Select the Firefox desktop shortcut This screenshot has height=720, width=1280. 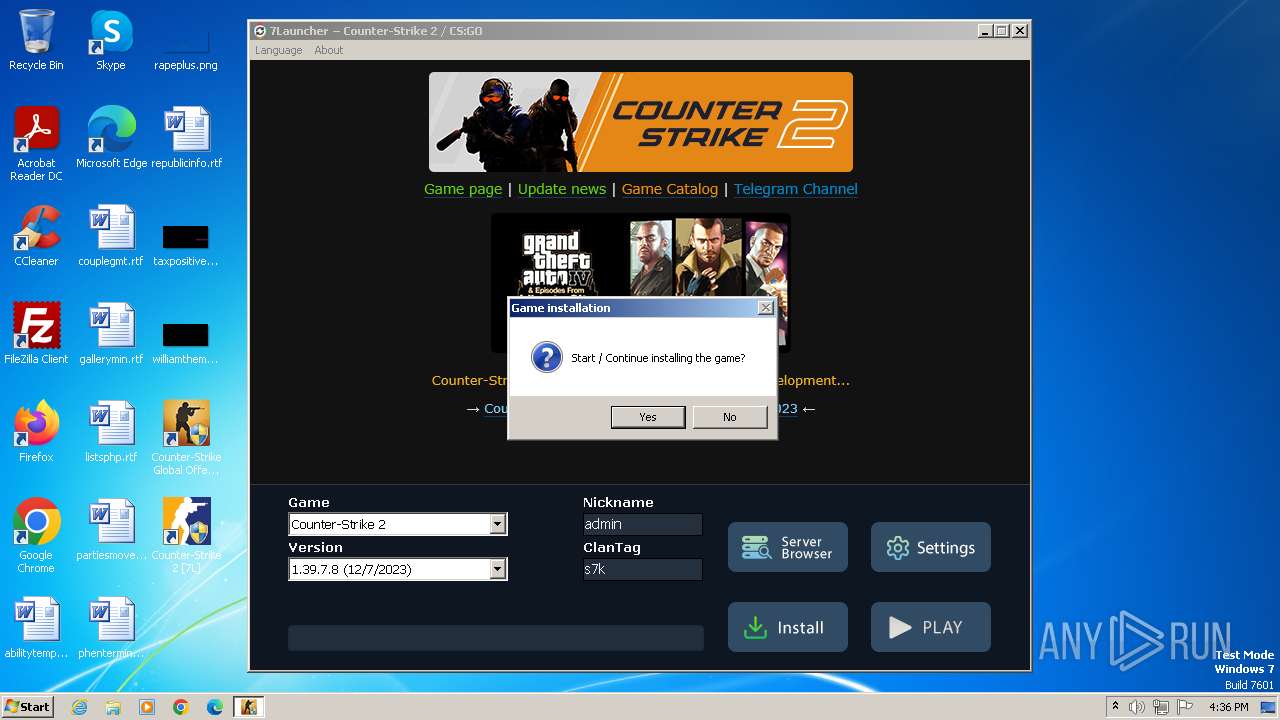point(36,432)
